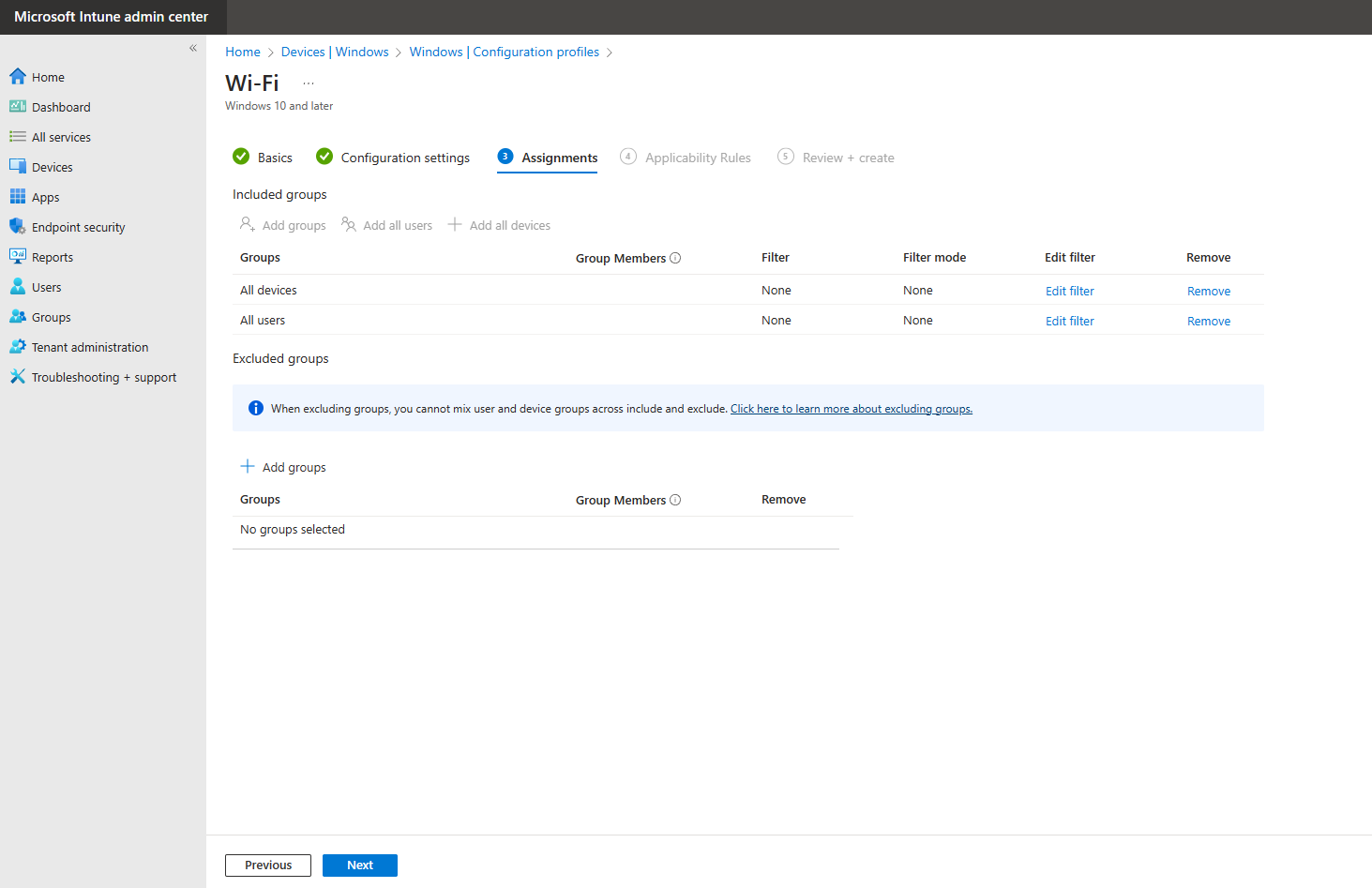Click Edit filter for All devices
Viewport: 1372px width, 888px height.
tap(1070, 291)
